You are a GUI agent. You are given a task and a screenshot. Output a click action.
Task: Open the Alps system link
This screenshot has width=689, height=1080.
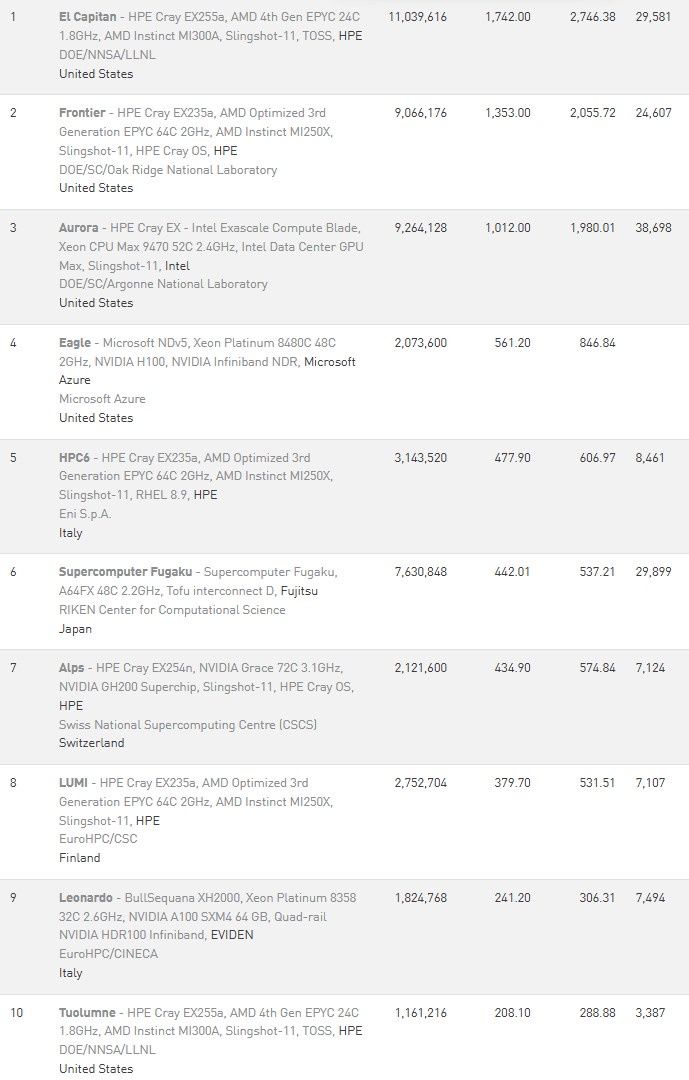click(72, 668)
